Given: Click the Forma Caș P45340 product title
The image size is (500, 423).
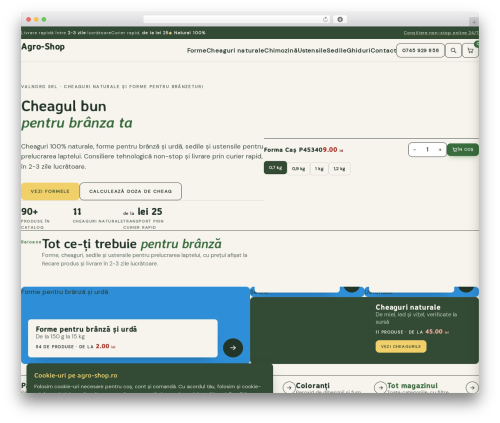Looking at the screenshot, I should [x=293, y=150].
